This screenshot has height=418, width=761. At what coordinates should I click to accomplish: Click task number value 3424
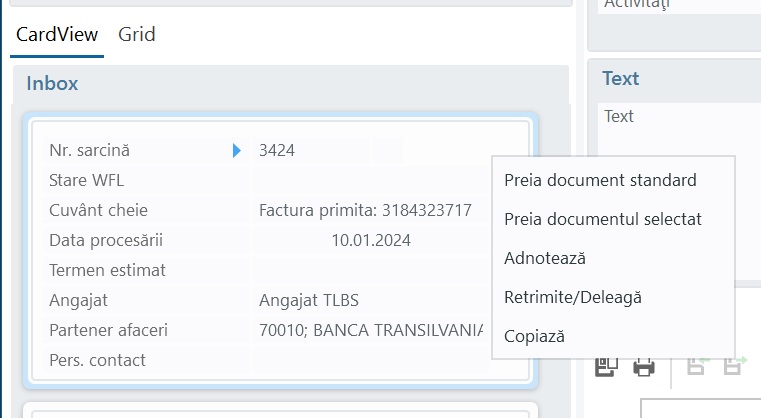pyautogui.click(x=277, y=150)
